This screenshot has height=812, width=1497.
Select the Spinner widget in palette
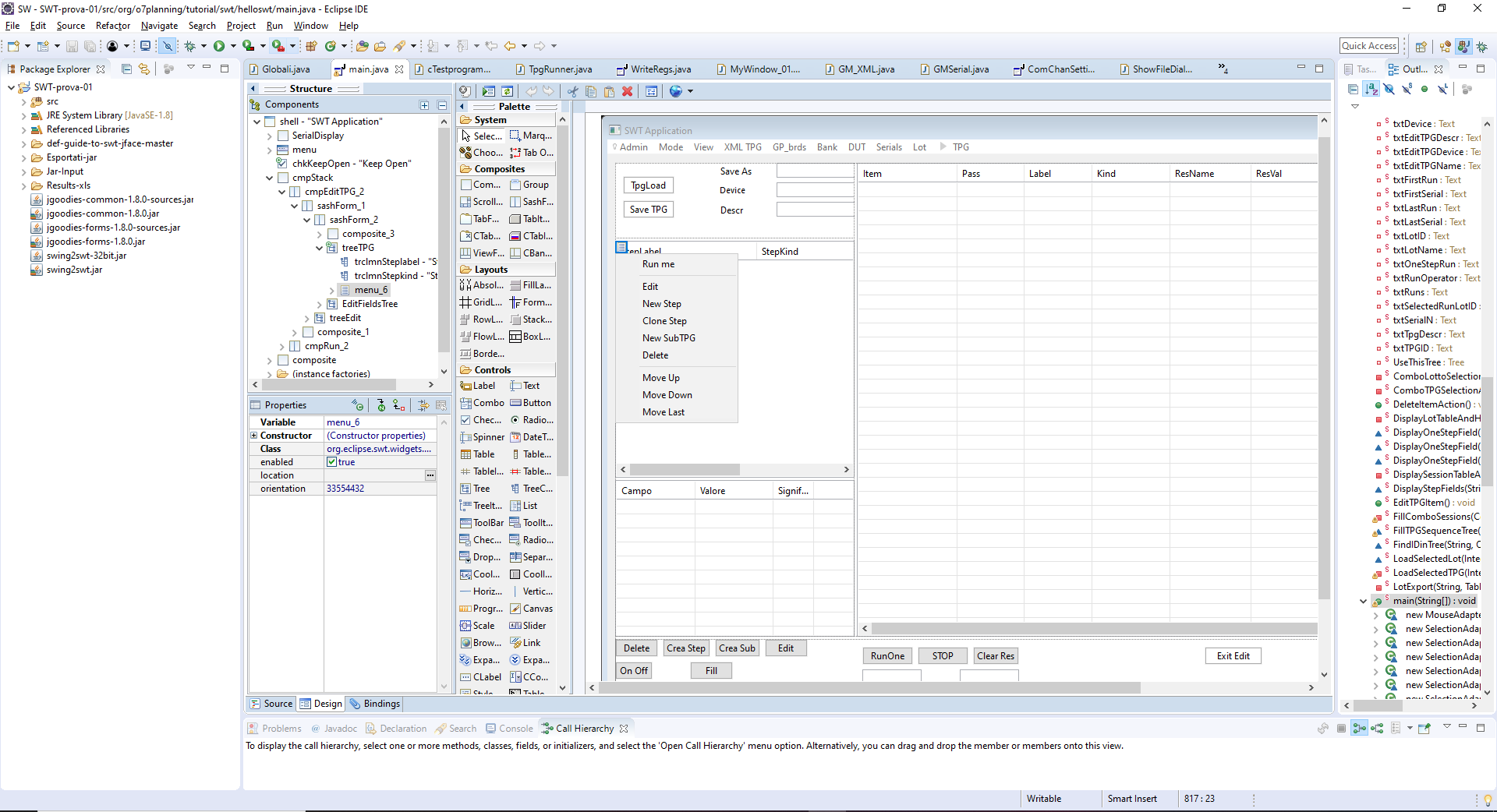pos(482,437)
